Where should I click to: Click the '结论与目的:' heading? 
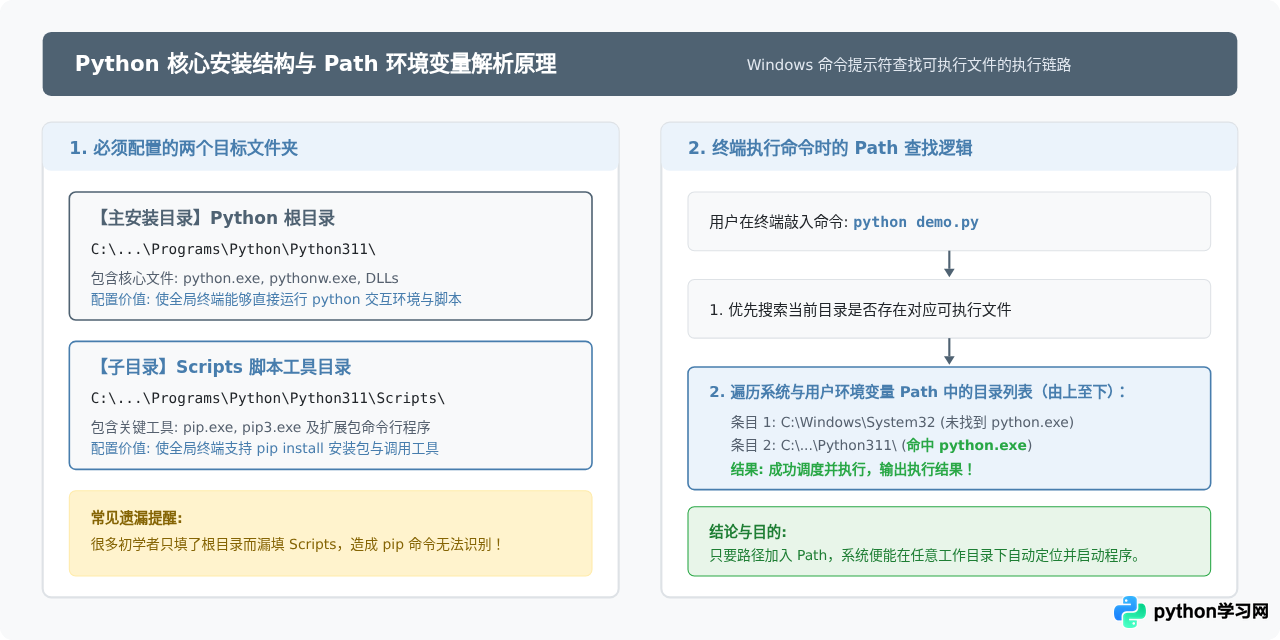[x=748, y=532]
